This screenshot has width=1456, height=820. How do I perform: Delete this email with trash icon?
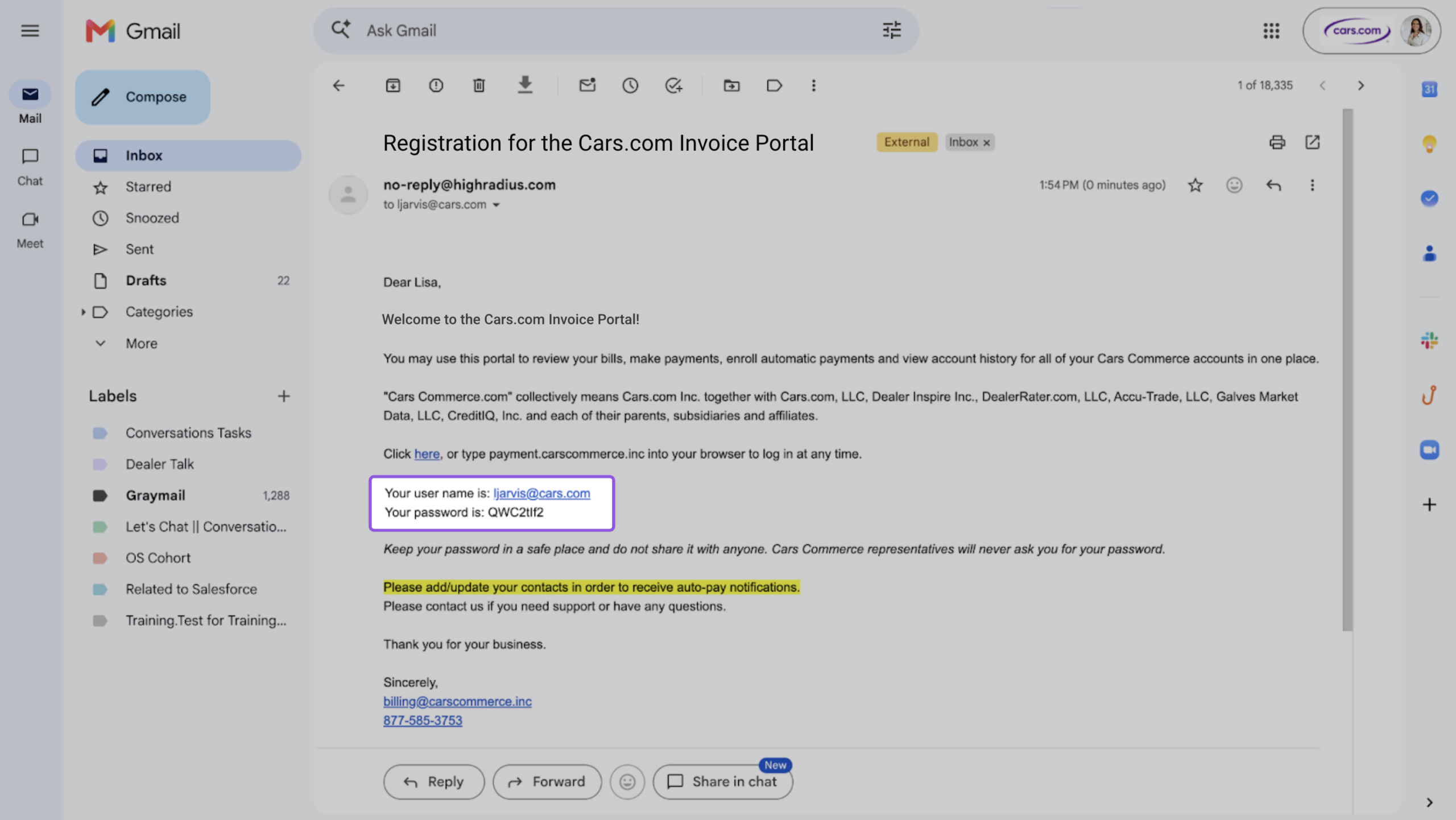479,85
